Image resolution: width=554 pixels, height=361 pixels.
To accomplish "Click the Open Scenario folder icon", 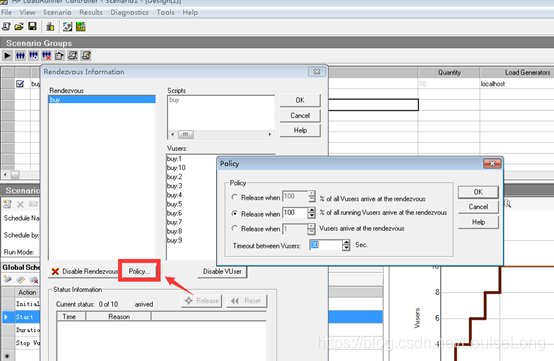I will coord(19,26).
